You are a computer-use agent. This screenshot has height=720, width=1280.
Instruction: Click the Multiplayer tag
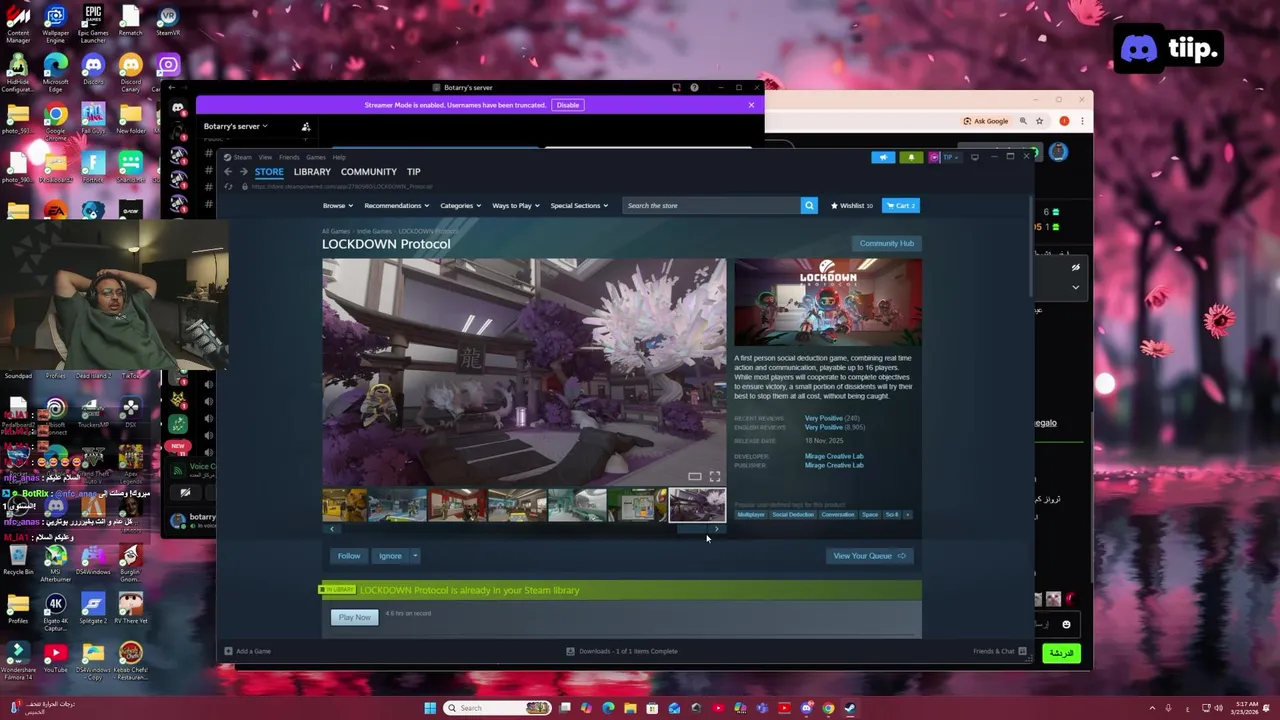[751, 514]
